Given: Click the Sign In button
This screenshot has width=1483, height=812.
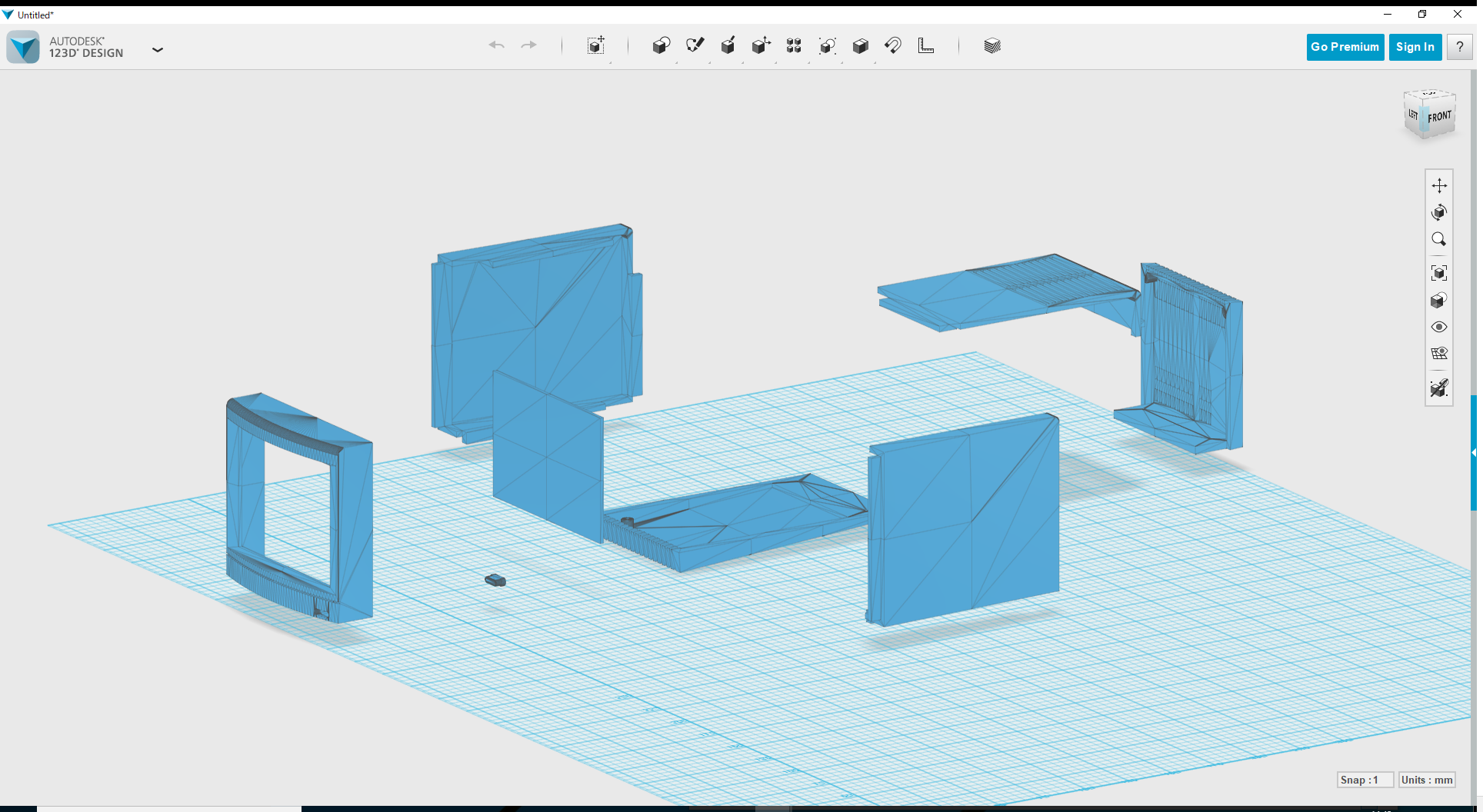Looking at the screenshot, I should click(1415, 47).
